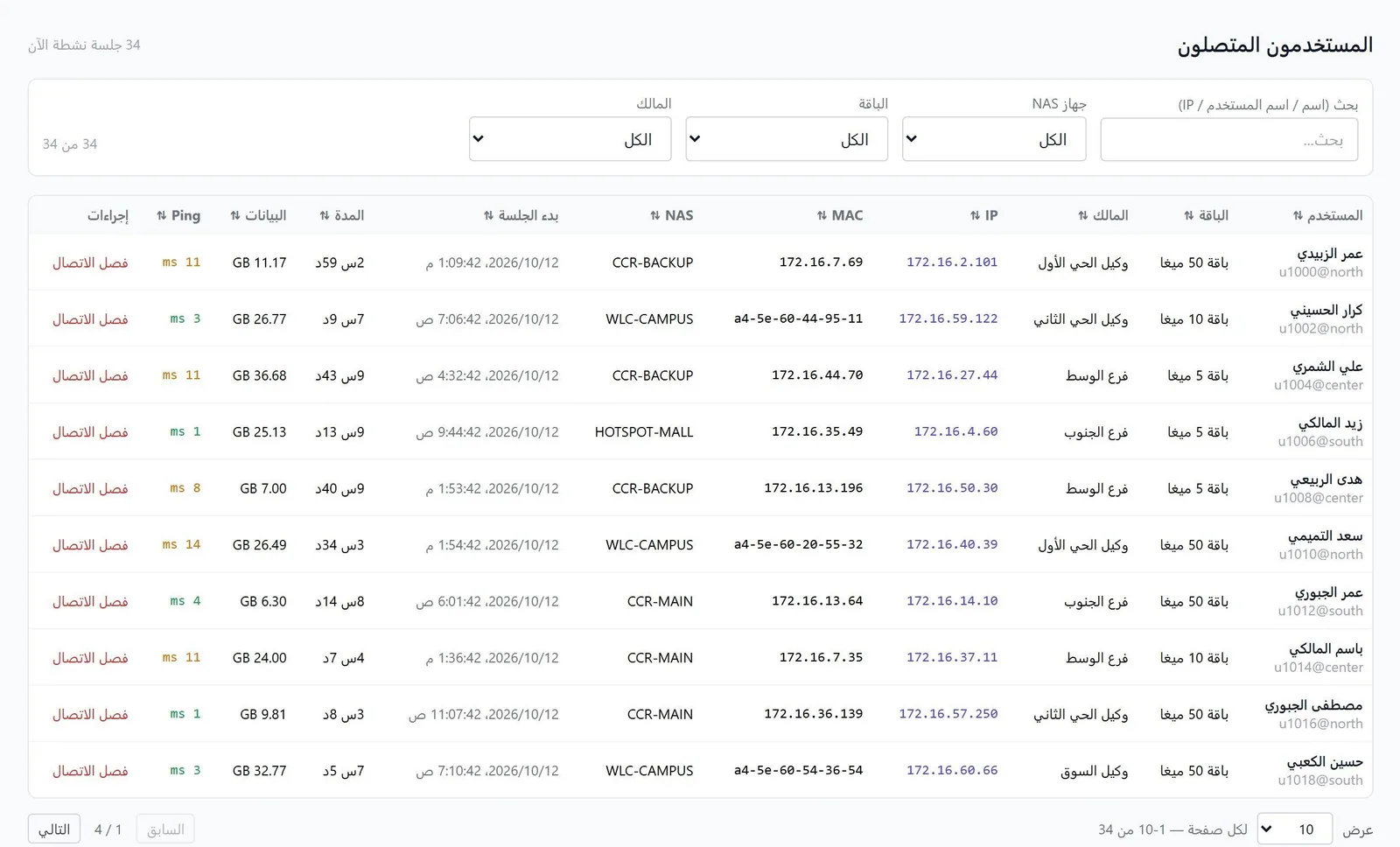This screenshot has width=1400, height=847.
Task: Open the المالك filter dropdown
Action: coord(570,139)
